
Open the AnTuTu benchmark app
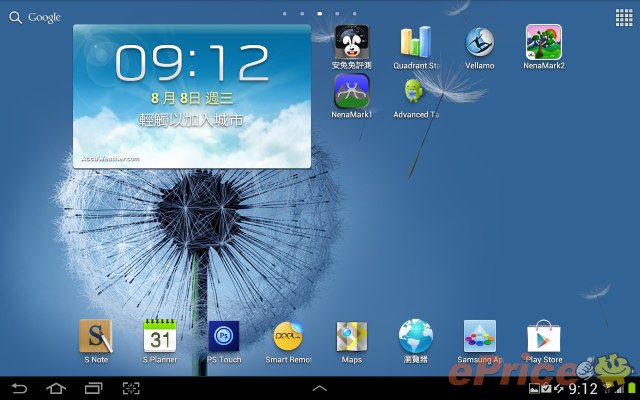351,42
